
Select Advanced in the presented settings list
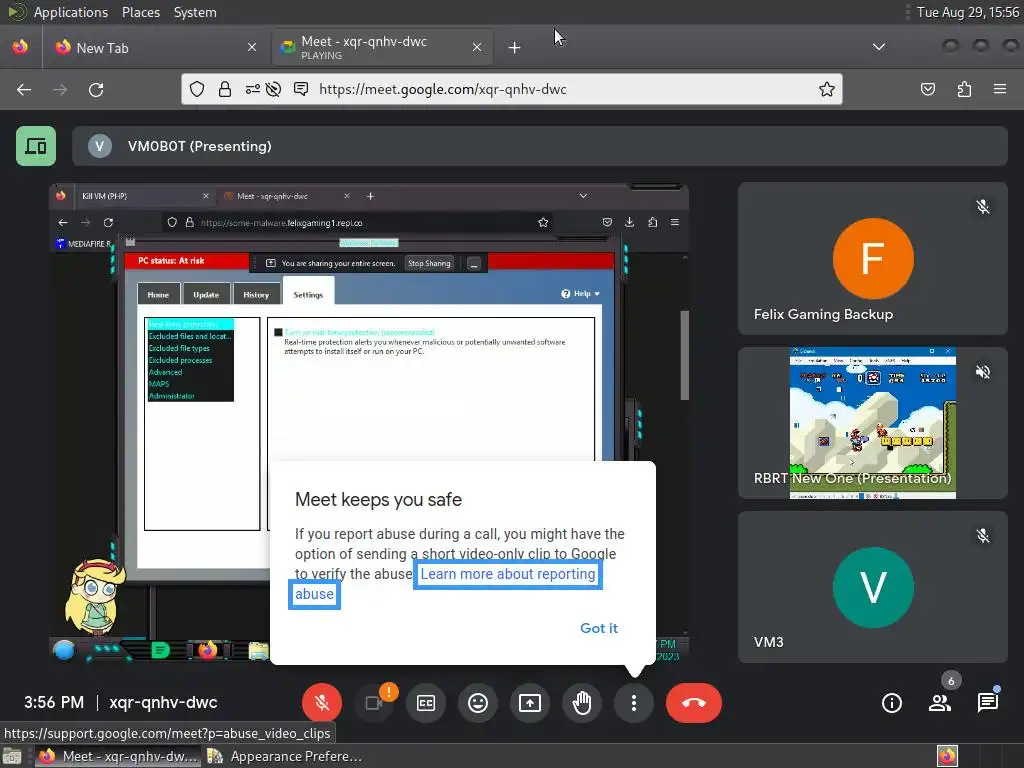[x=165, y=372]
